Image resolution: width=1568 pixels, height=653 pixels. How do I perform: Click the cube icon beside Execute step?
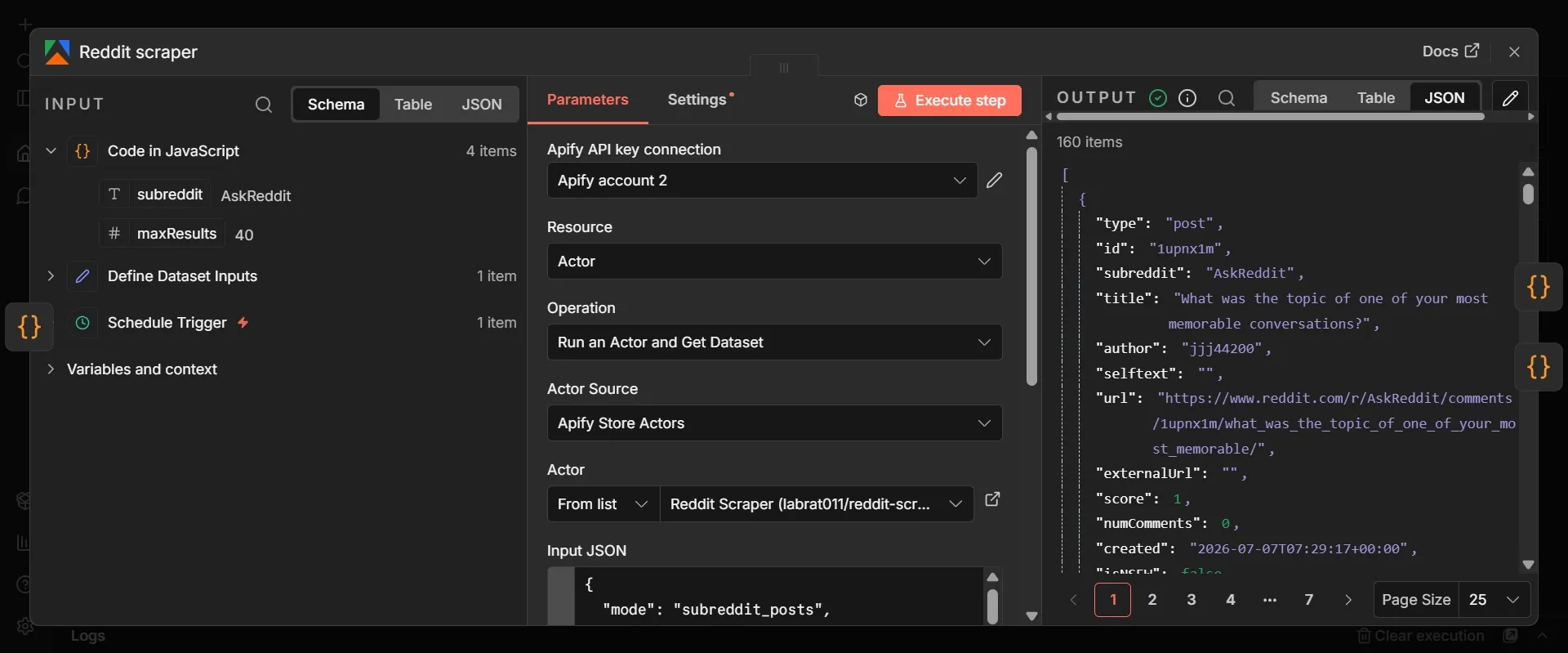[x=860, y=100]
